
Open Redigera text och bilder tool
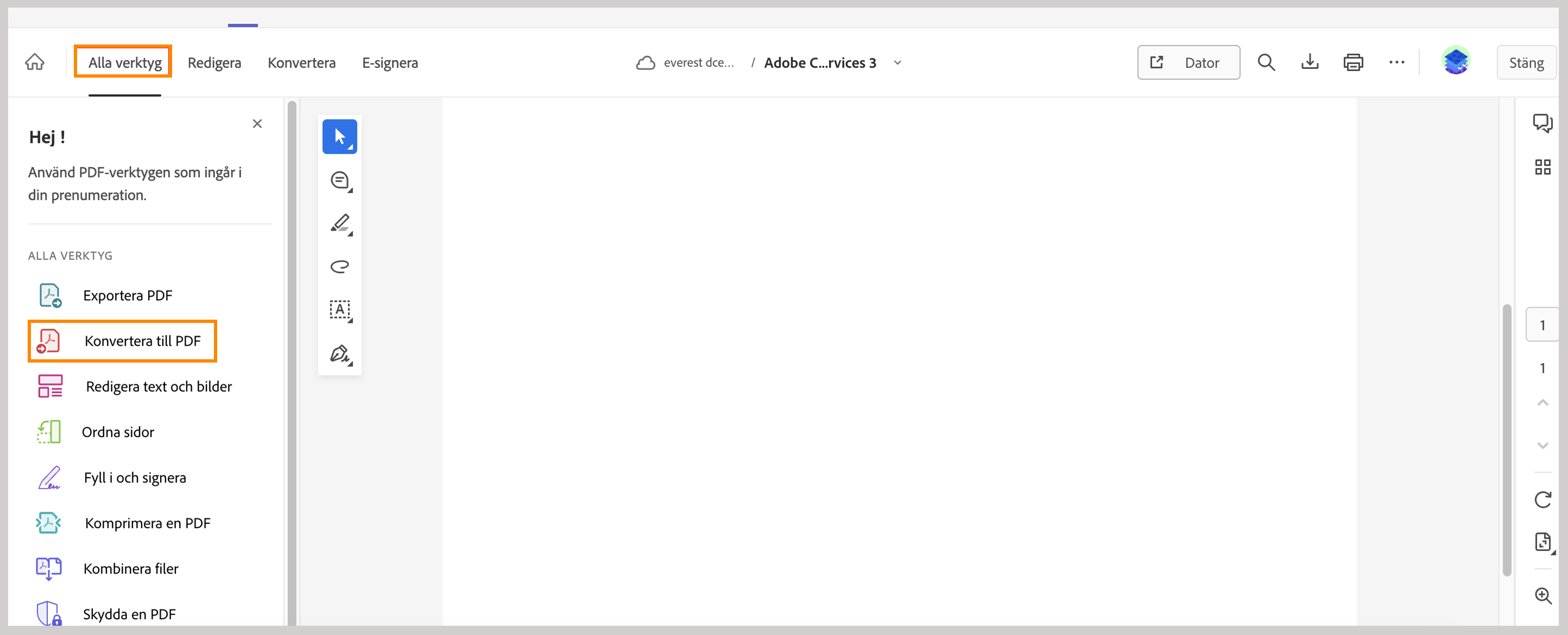[136, 386]
